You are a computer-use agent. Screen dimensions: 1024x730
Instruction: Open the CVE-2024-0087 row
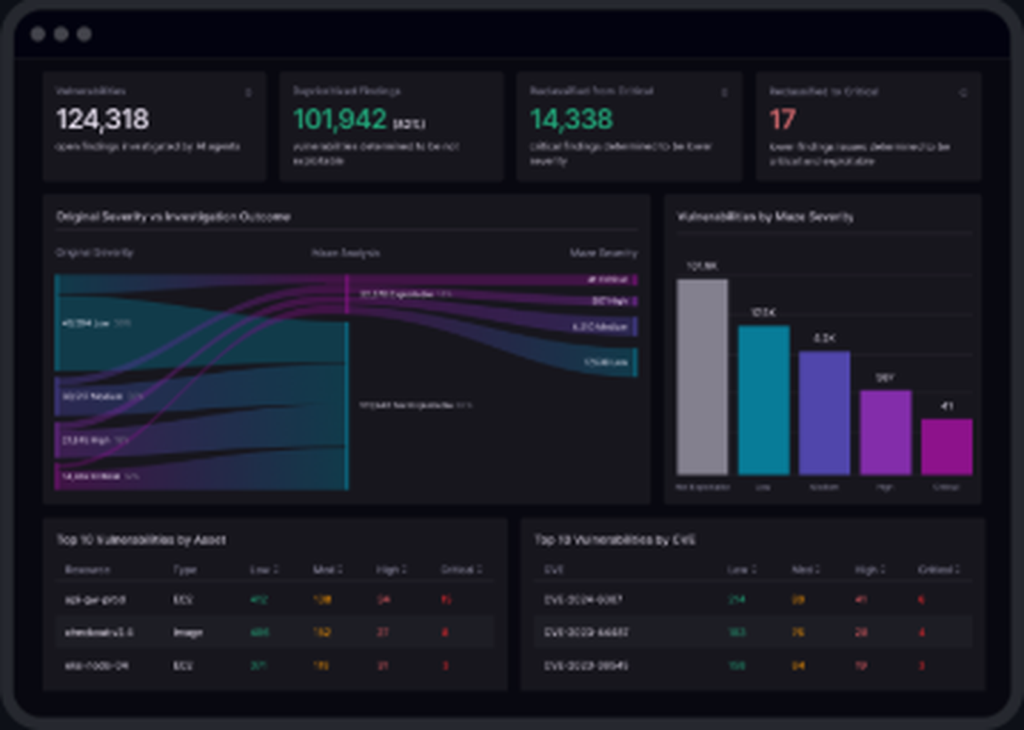(752, 599)
